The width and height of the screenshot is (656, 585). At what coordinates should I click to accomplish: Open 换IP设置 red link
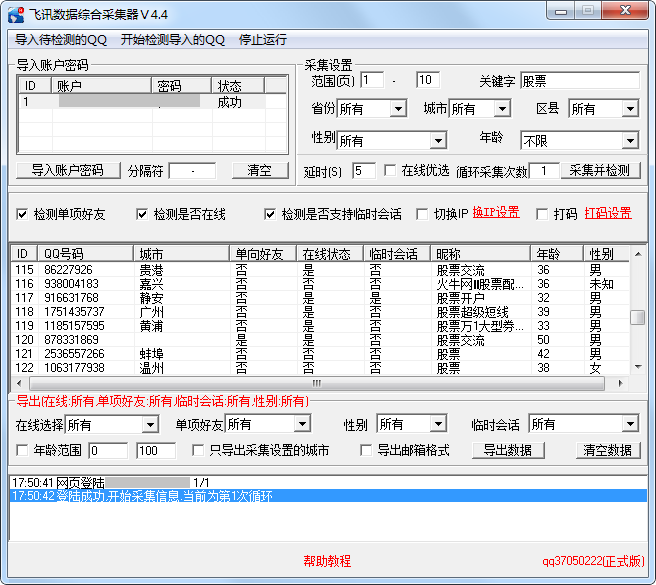coord(496,213)
